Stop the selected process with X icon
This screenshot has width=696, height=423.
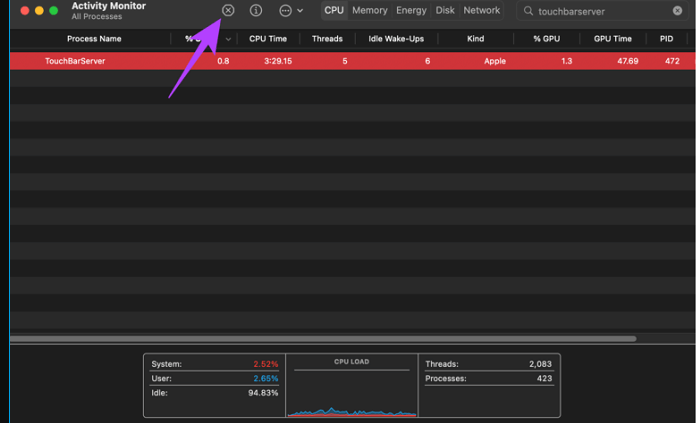[228, 10]
